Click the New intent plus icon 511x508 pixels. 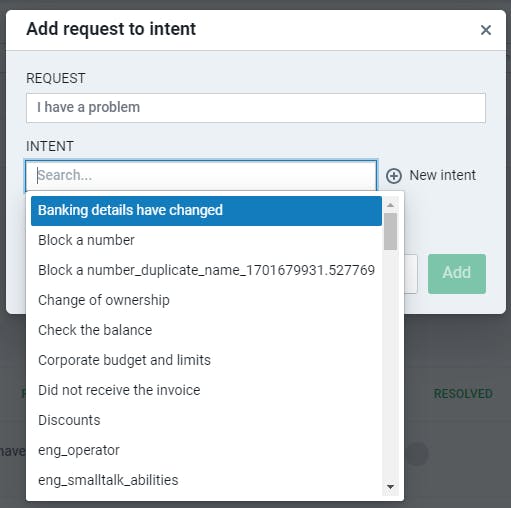click(394, 176)
